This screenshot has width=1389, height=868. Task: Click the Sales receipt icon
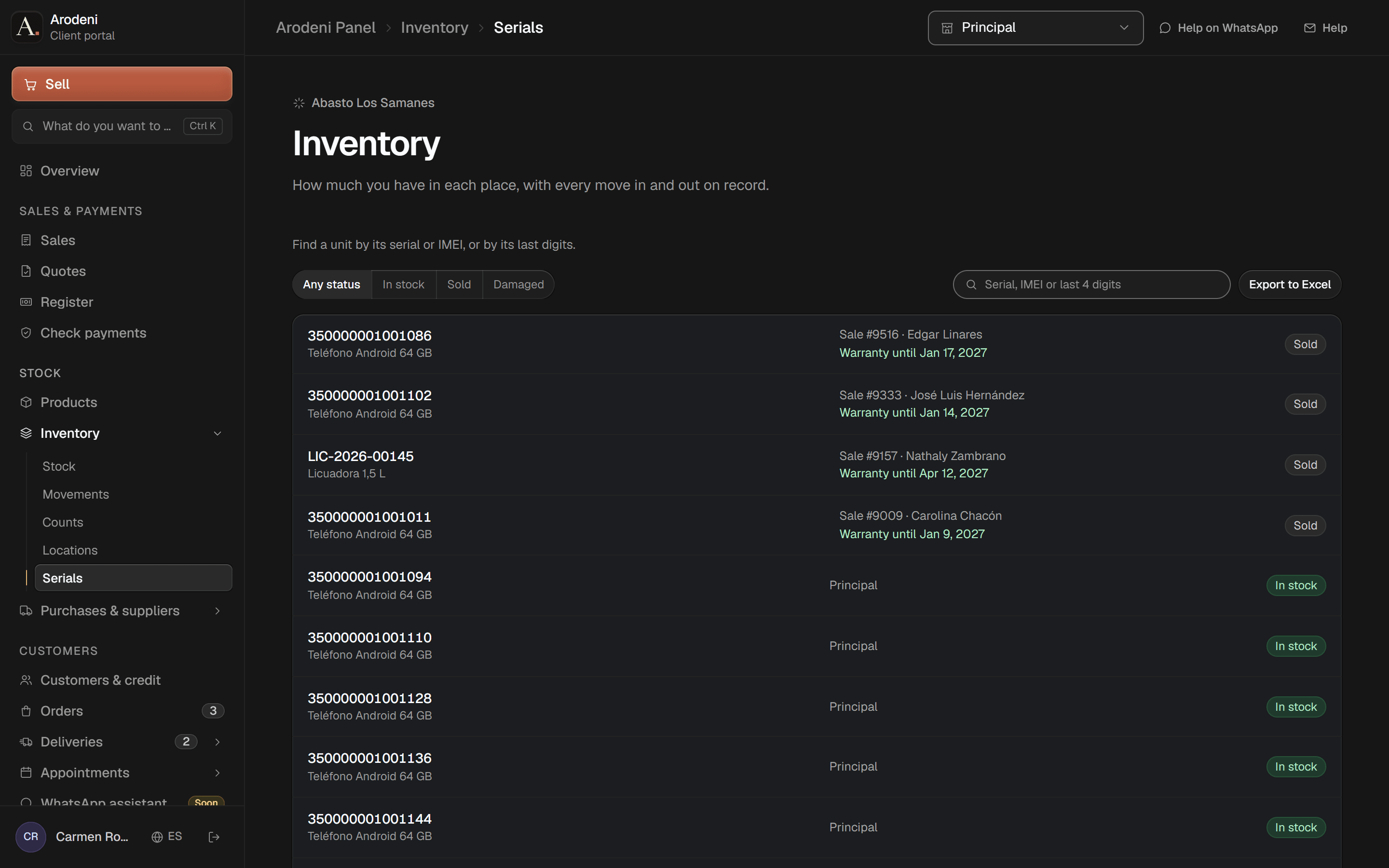26,240
